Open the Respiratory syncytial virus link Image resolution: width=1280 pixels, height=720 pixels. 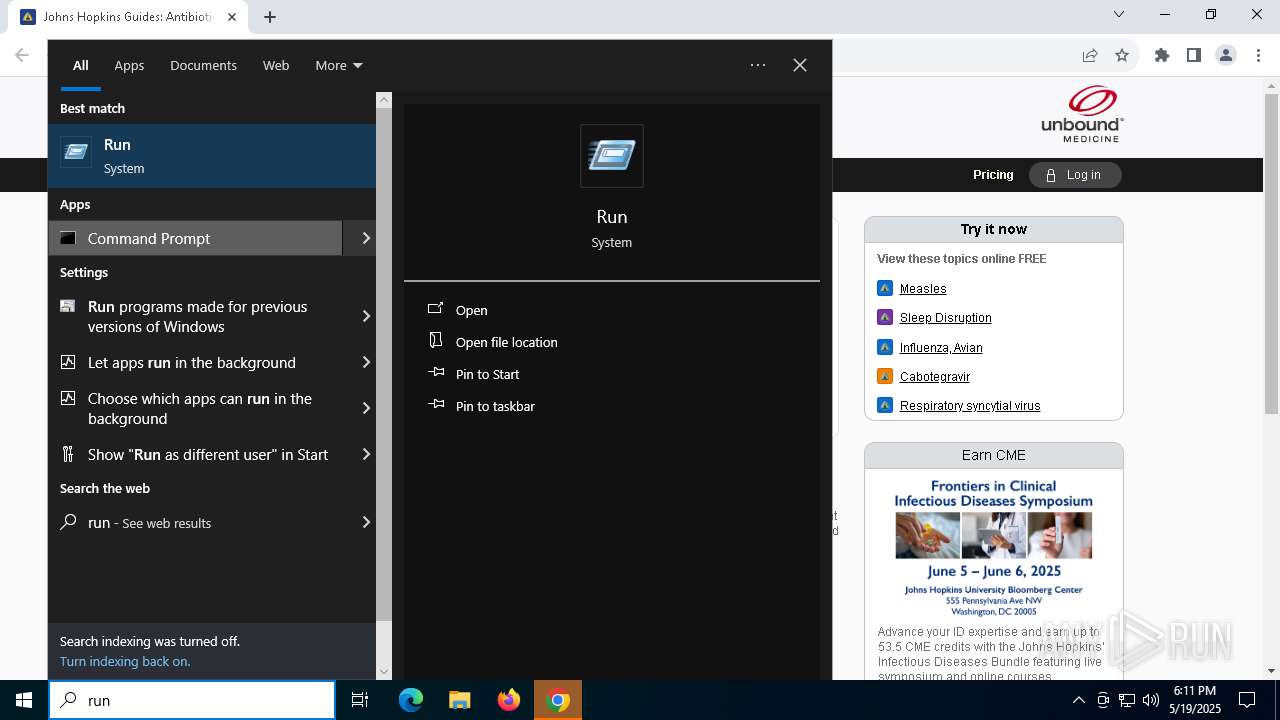tap(970, 405)
